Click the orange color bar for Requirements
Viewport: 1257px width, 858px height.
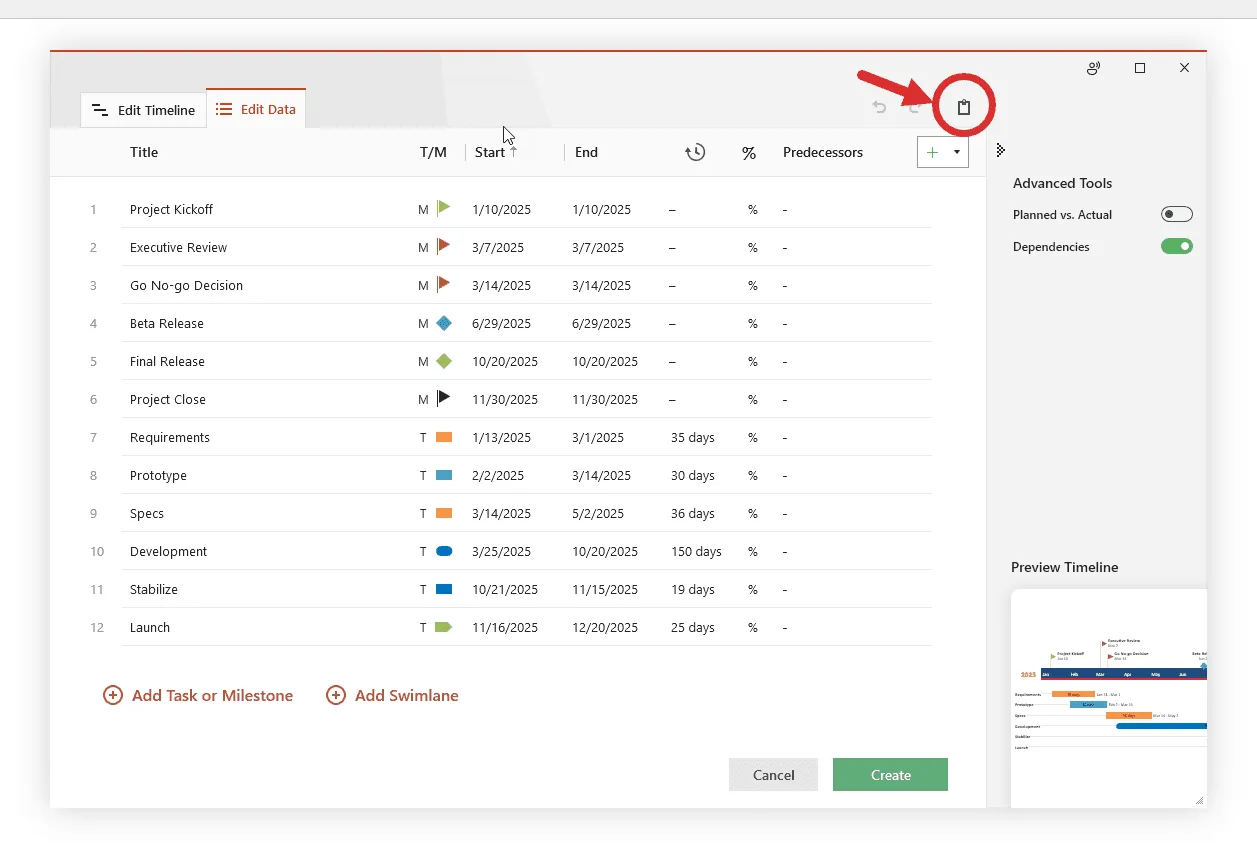click(x=444, y=437)
